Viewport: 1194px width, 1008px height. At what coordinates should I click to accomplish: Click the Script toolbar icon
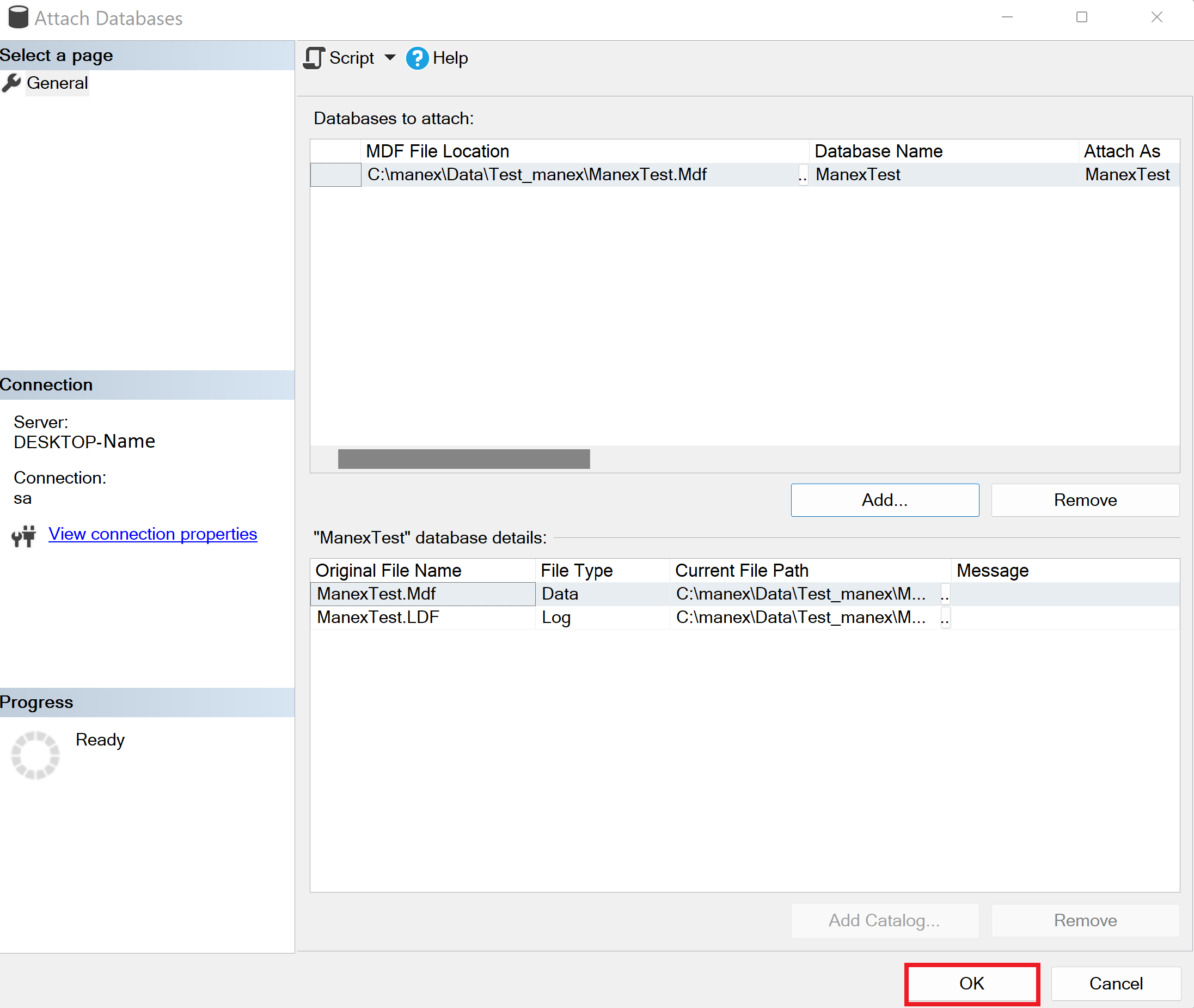[314, 58]
